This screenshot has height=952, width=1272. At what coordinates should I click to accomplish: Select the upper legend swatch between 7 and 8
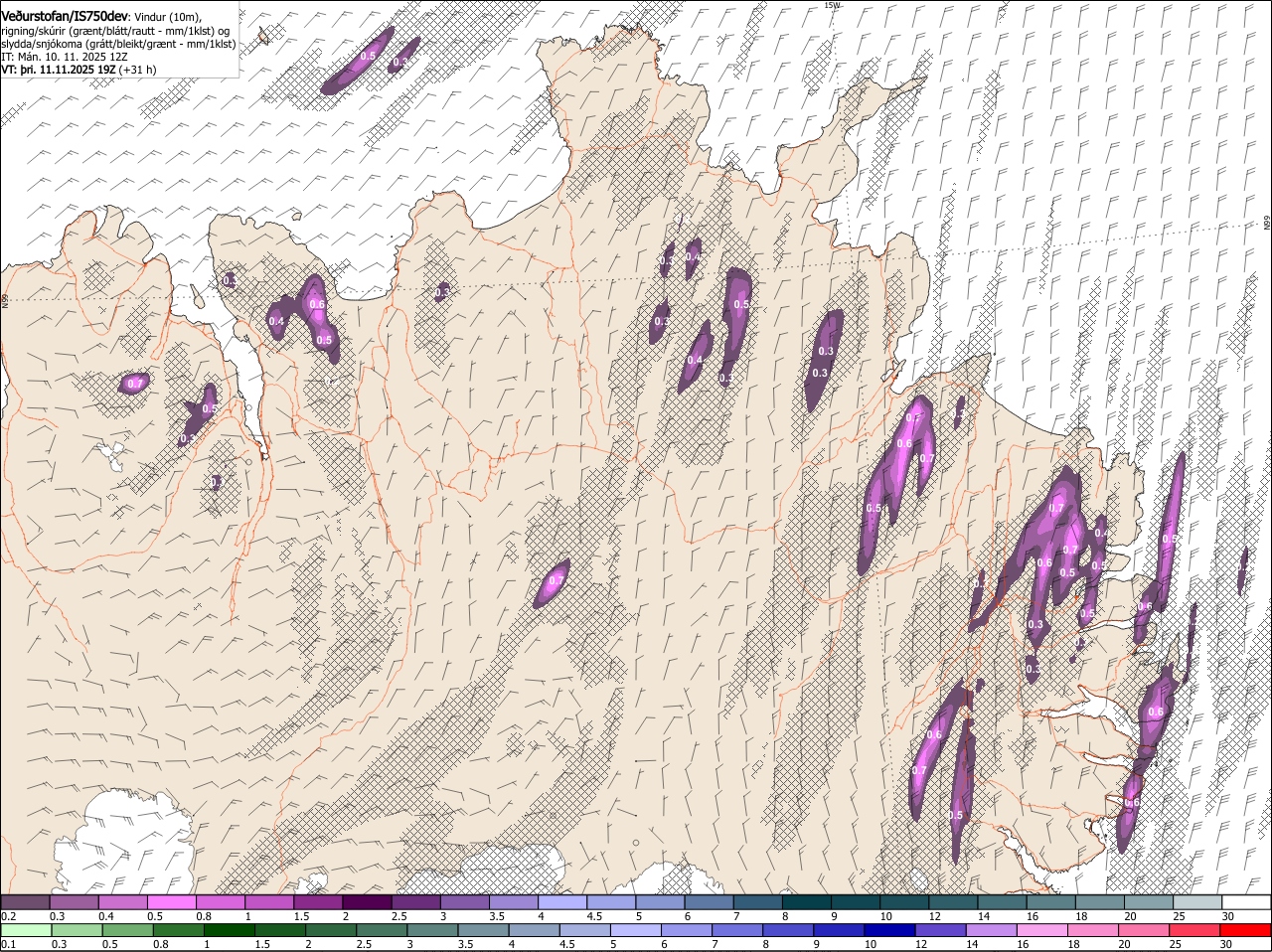pos(757,901)
